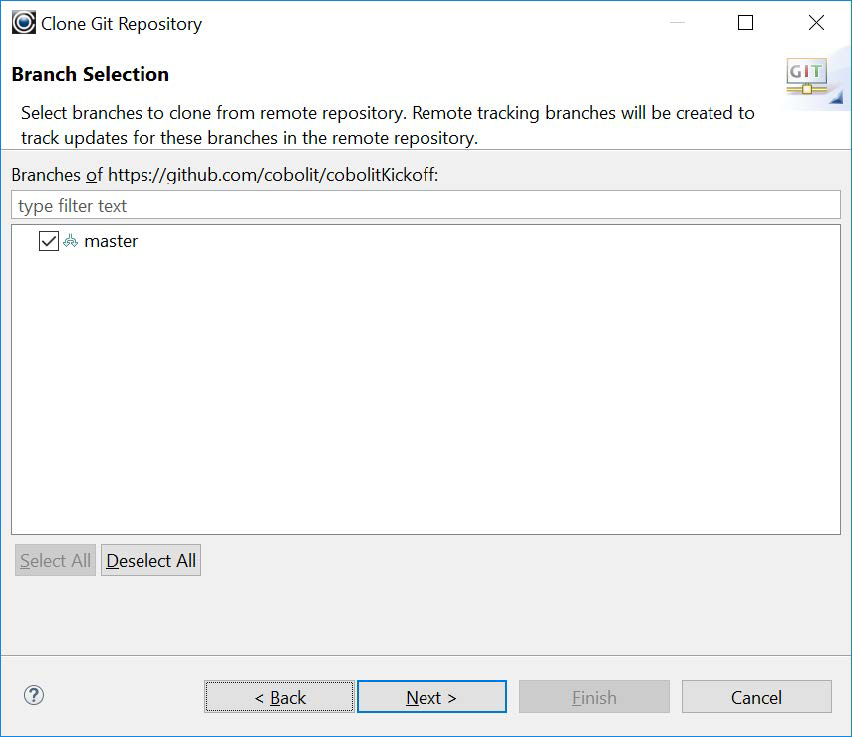Click the Clone Git Repository title text
The height and width of the screenshot is (737, 852).
point(121,24)
